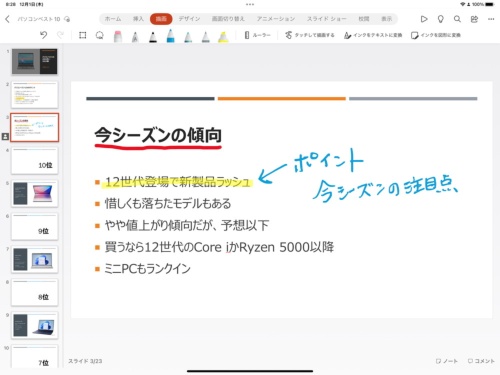Select the highlighted slide 3 thumbnail
500x375 pixels.
point(35,127)
